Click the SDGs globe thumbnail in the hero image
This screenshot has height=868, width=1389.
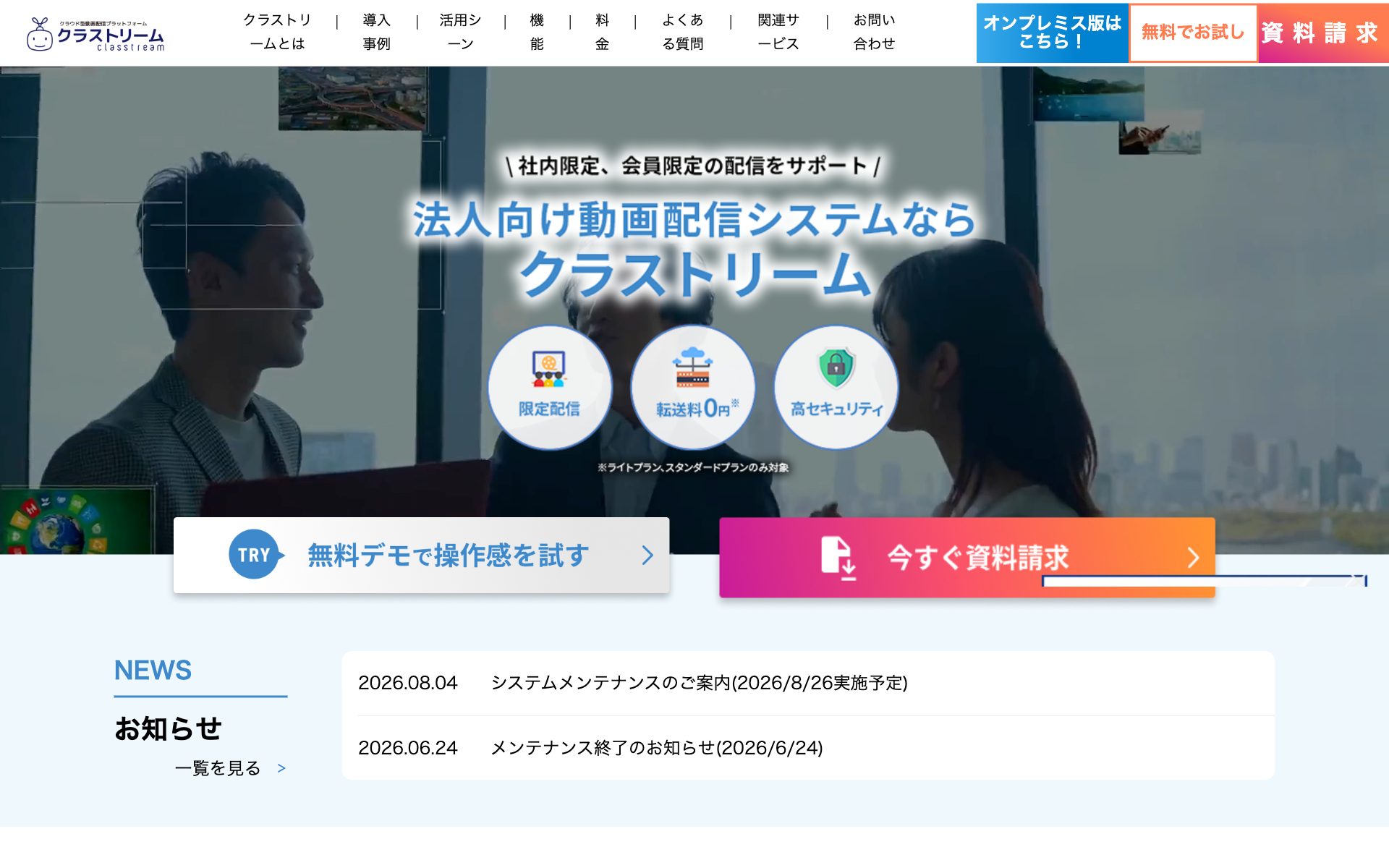pyautogui.click(x=77, y=522)
